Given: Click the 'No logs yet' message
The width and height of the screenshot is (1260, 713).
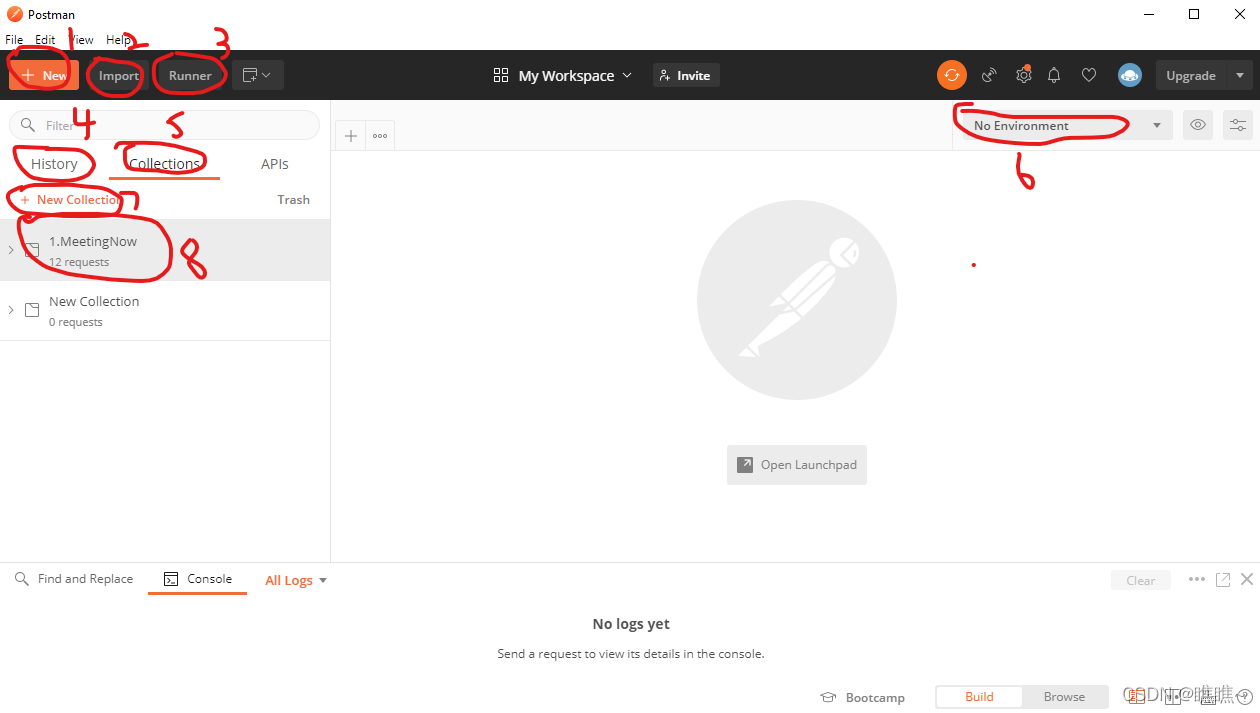Looking at the screenshot, I should [x=631, y=624].
